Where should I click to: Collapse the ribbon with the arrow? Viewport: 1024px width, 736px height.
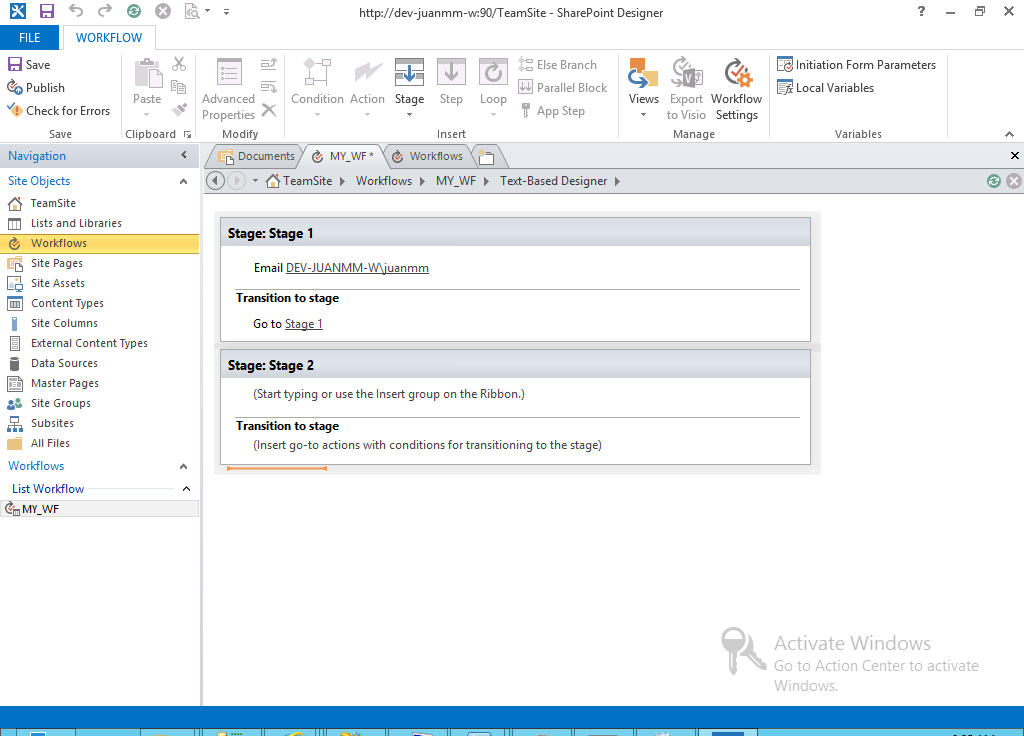(1009, 134)
